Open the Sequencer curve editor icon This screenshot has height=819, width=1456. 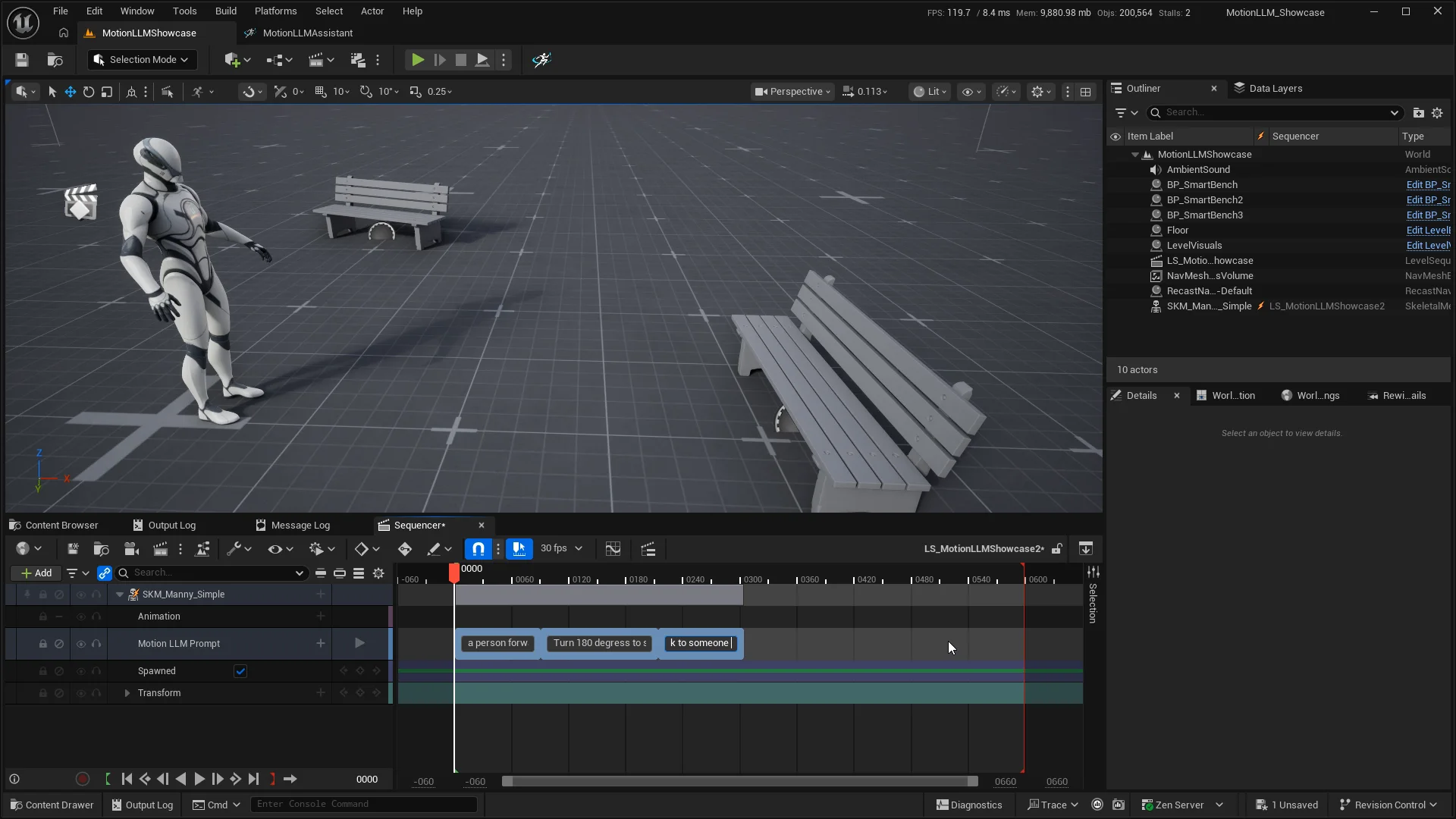coord(613,549)
